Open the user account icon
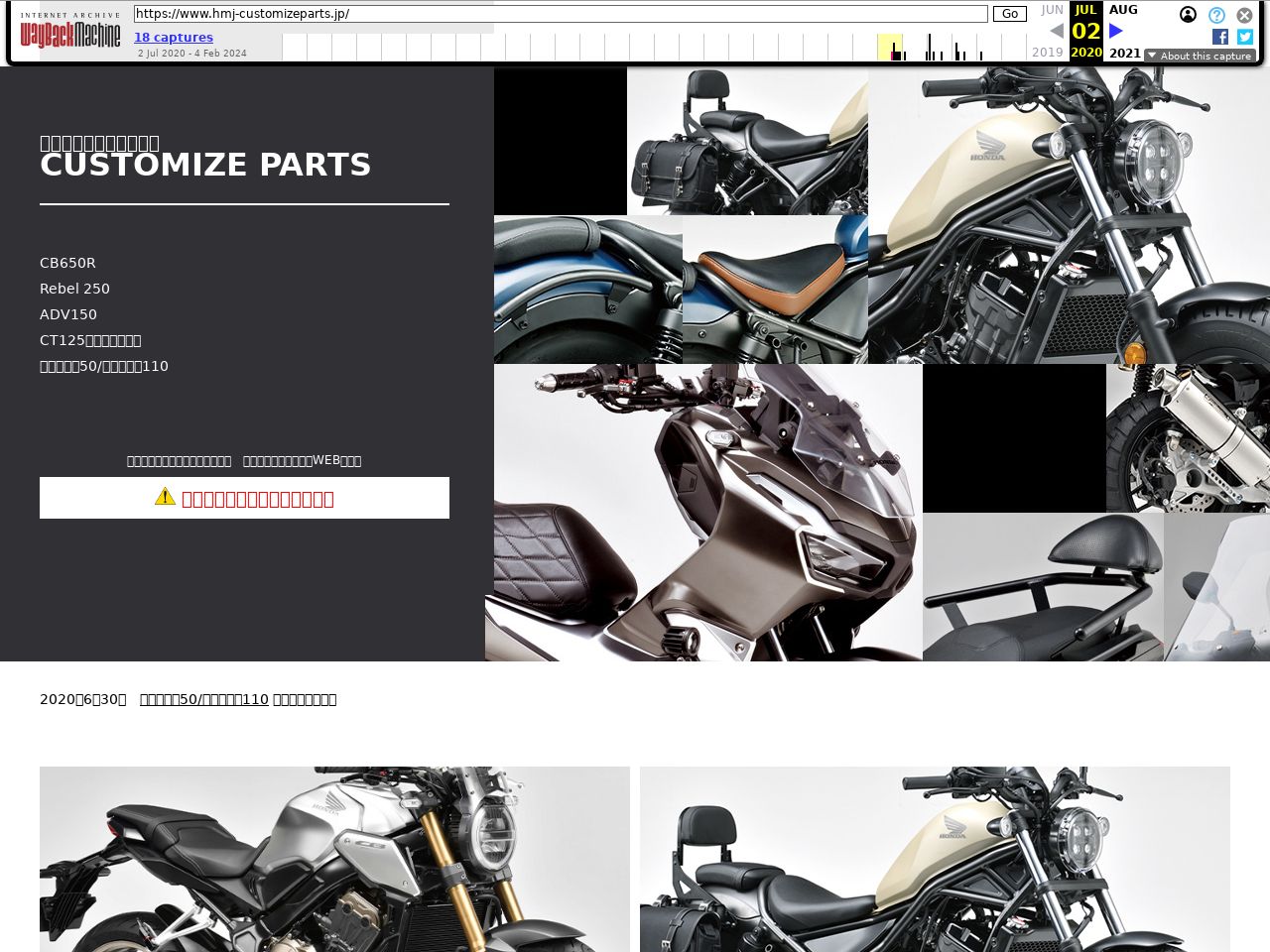Screen dimensions: 1270x952 (x=1188, y=15)
